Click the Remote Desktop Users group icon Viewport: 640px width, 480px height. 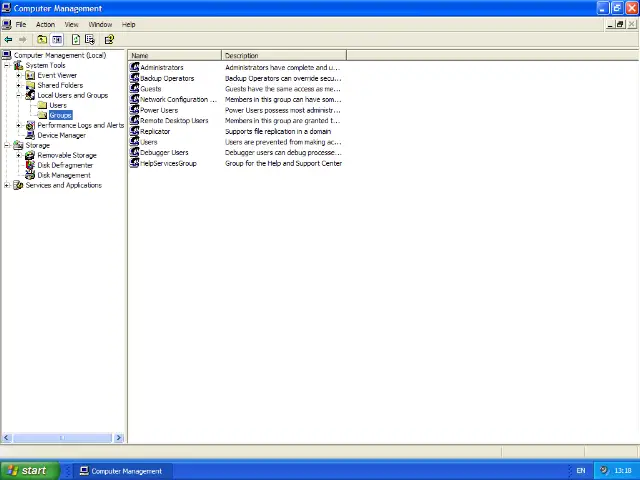pyautogui.click(x=134, y=120)
